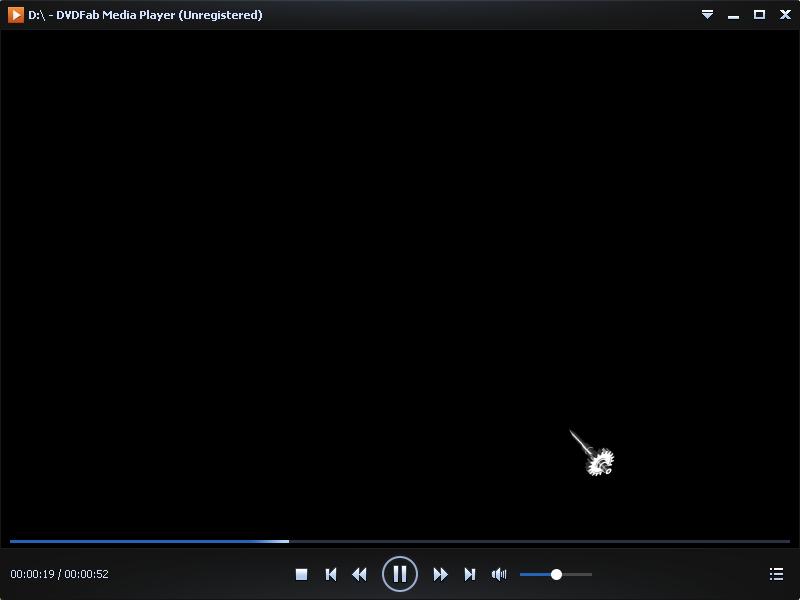Jump to the previous chapter

[x=331, y=574]
